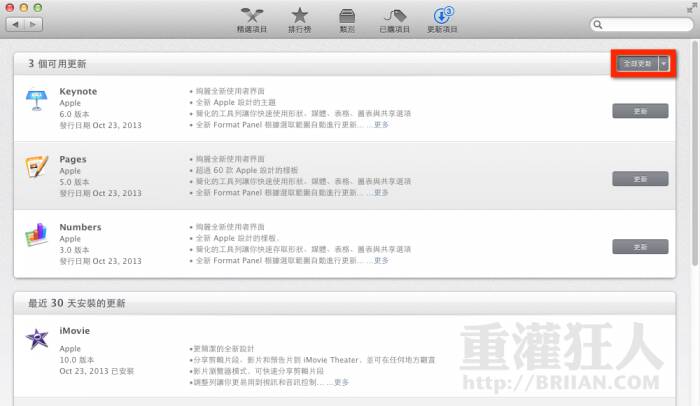
Task: Click the Update All button
Action: pos(638,64)
